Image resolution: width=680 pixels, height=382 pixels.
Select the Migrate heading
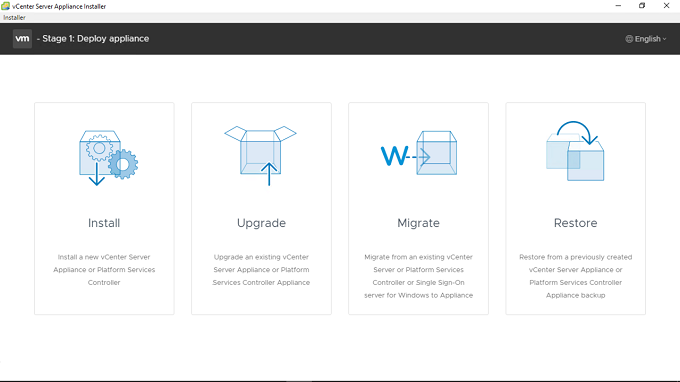coord(418,223)
